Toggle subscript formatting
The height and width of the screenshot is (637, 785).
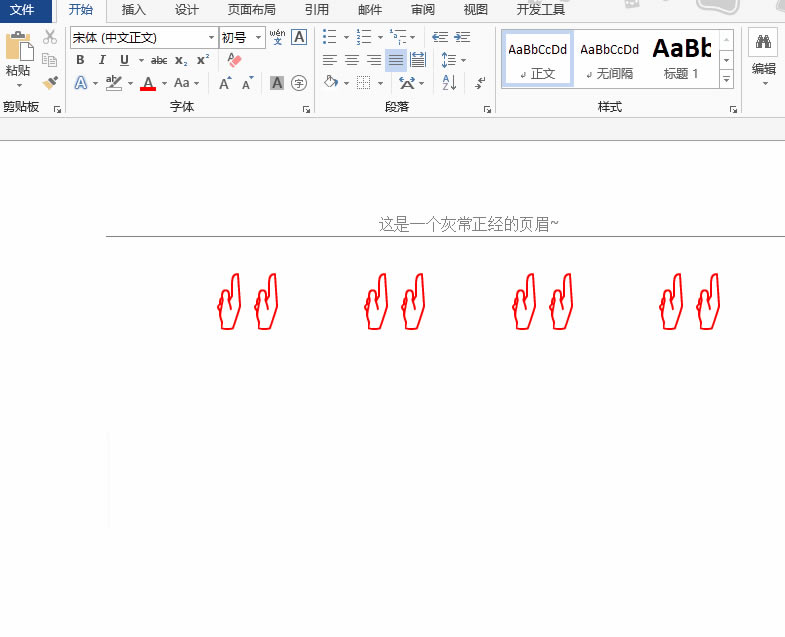[x=181, y=61]
